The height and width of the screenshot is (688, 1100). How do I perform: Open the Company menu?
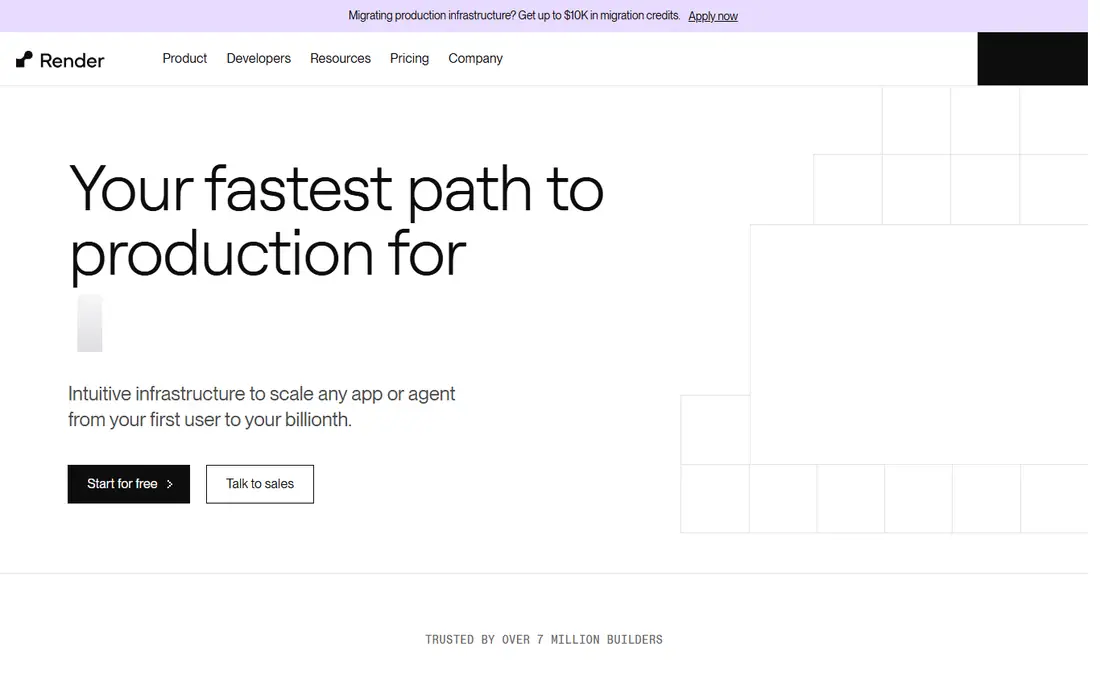475,58
